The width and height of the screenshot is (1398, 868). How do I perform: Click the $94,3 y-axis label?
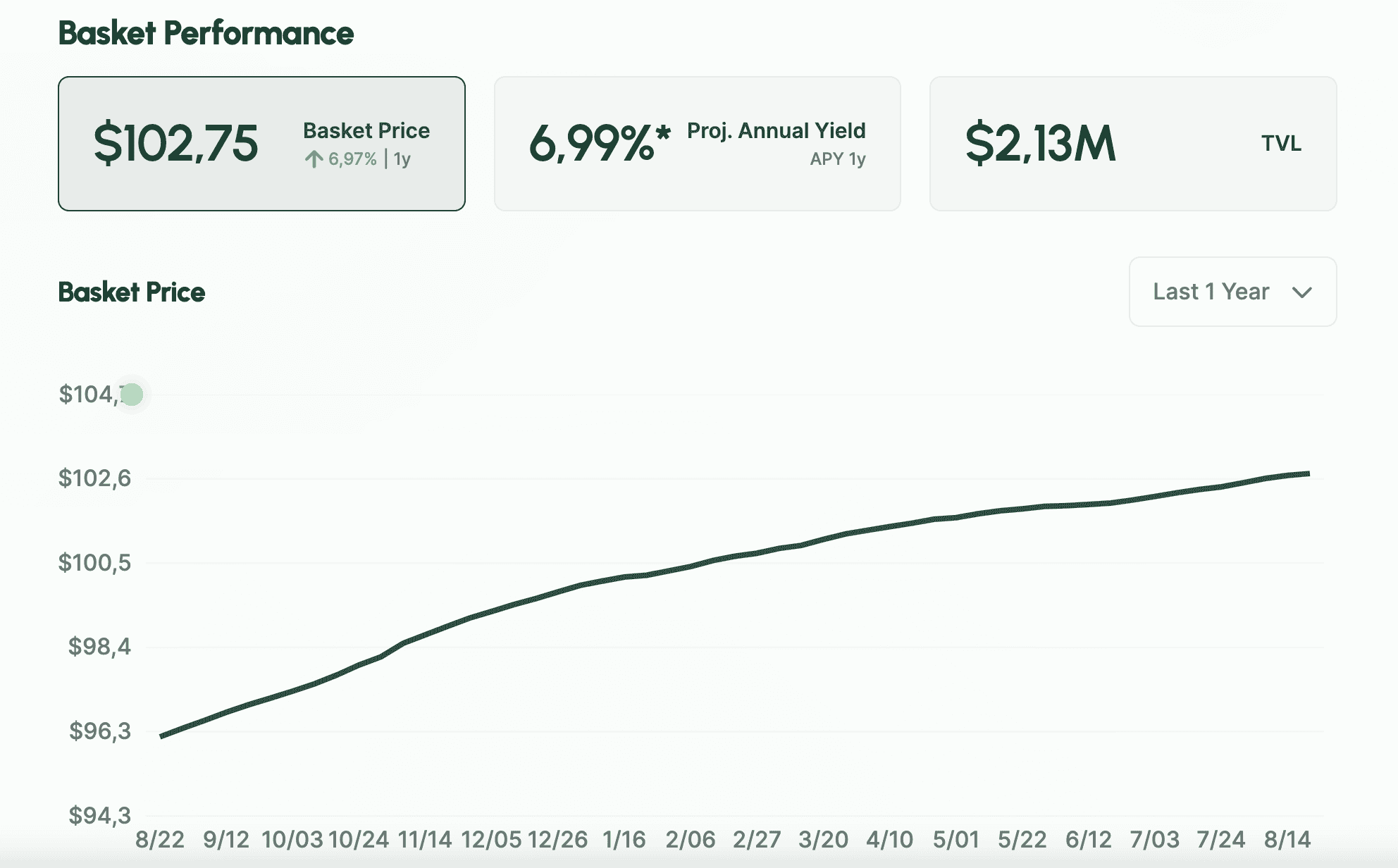99,816
